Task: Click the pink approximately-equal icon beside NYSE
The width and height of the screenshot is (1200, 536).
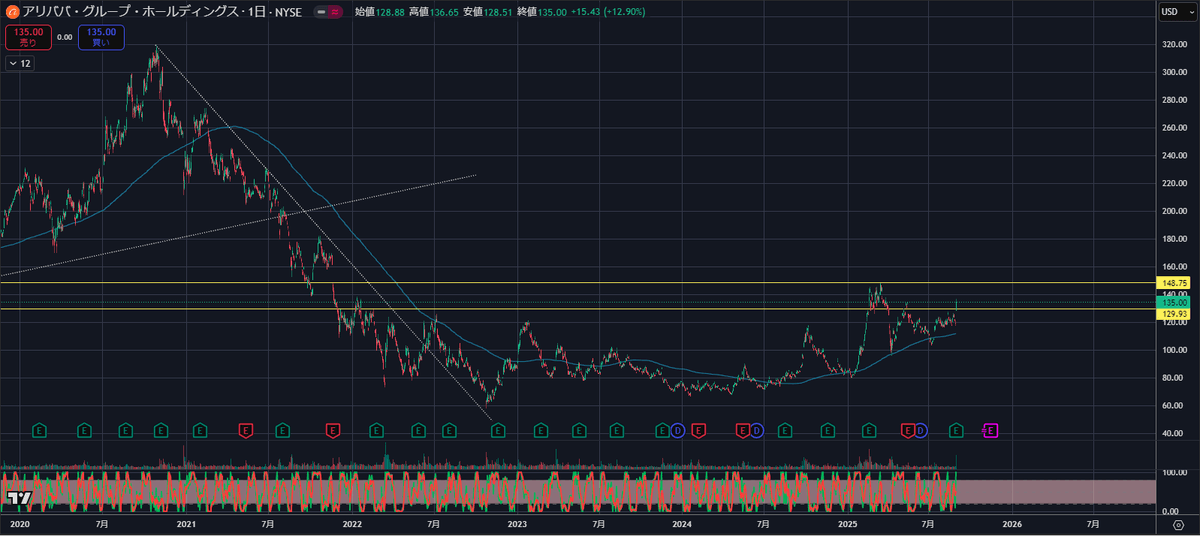Action: [333, 12]
